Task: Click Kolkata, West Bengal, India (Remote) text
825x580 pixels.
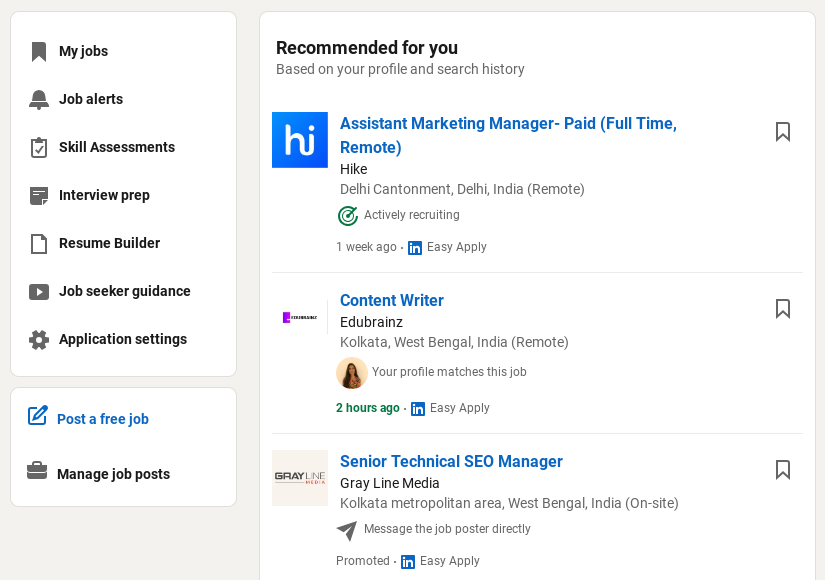Action: click(x=454, y=343)
